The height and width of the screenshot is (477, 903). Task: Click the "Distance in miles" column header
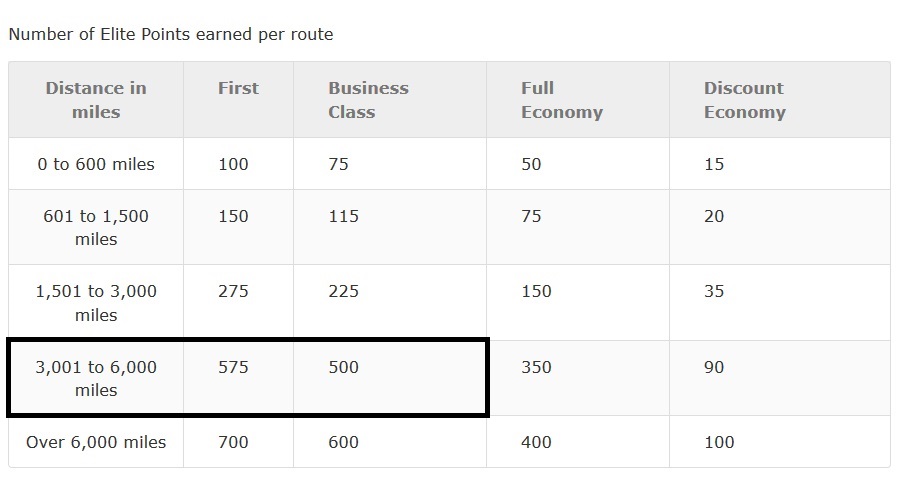pyautogui.click(x=96, y=100)
